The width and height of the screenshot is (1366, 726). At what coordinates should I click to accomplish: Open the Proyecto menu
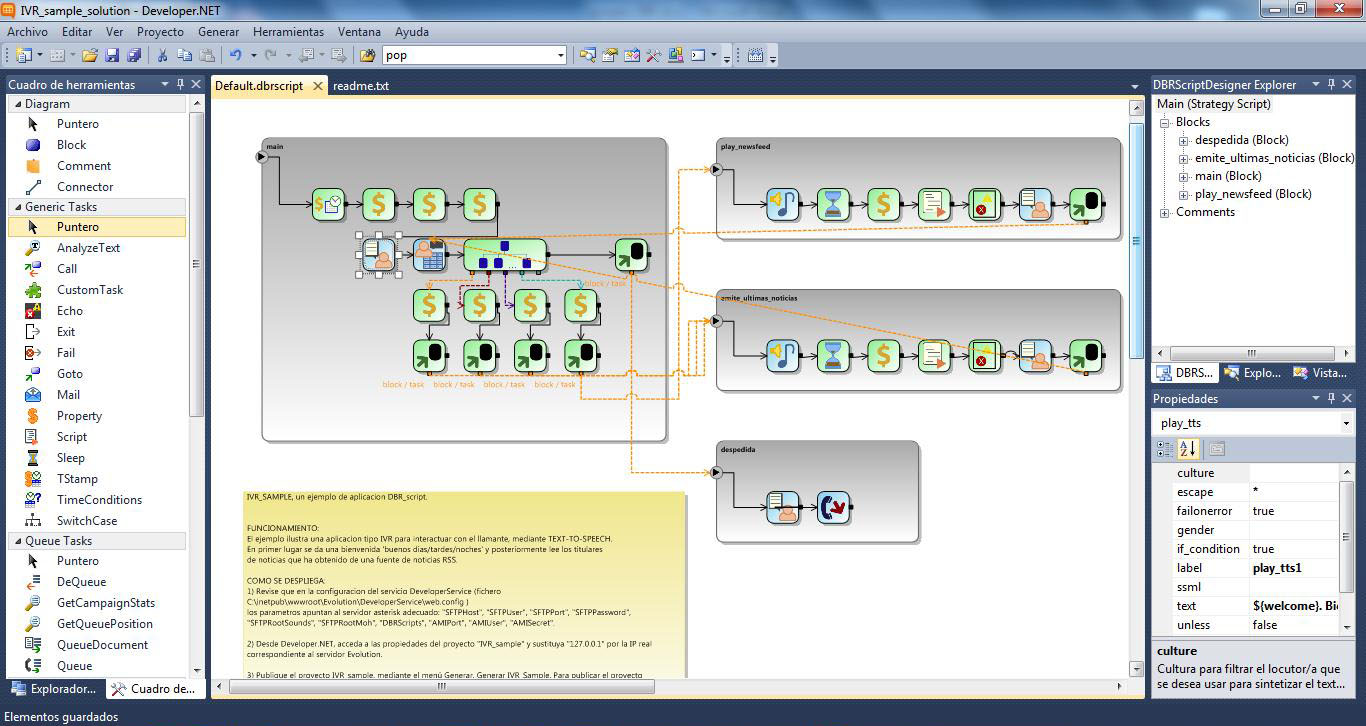point(160,32)
